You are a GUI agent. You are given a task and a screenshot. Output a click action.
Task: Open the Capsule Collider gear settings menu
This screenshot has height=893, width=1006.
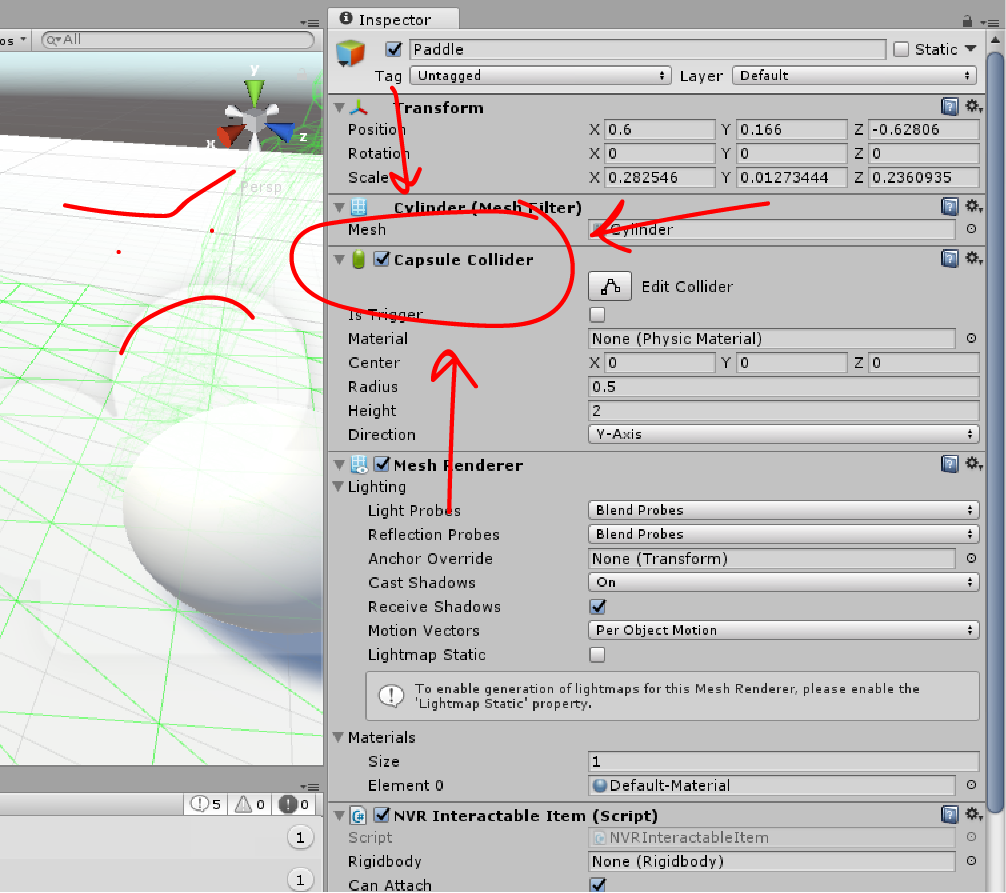tap(974, 258)
